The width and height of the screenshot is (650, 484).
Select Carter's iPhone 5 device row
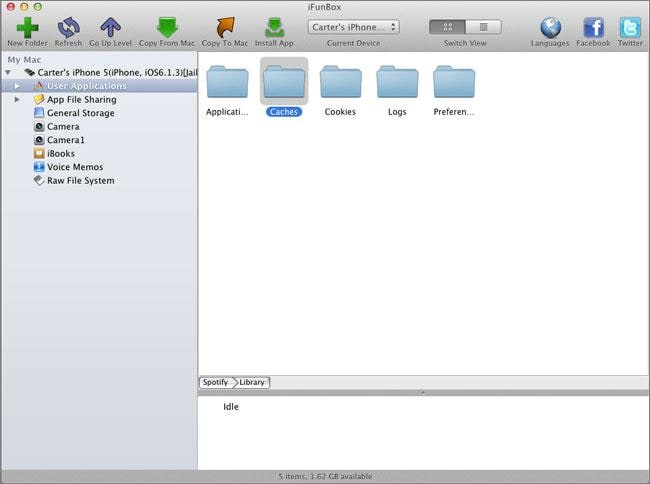(x=99, y=73)
